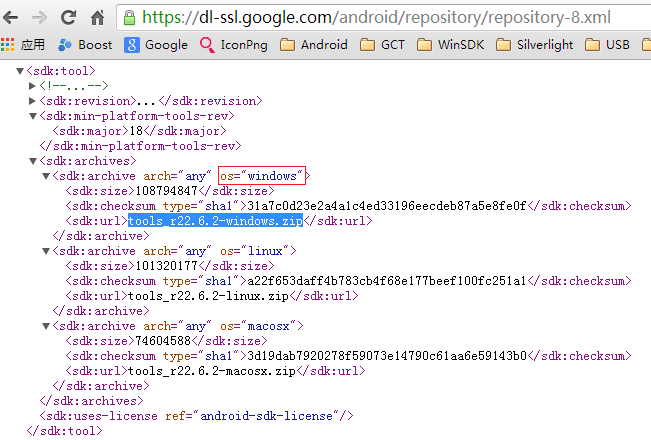Image resolution: width=651 pixels, height=440 pixels.
Task: Click the green SSL padlock icon
Action: [x=130, y=18]
